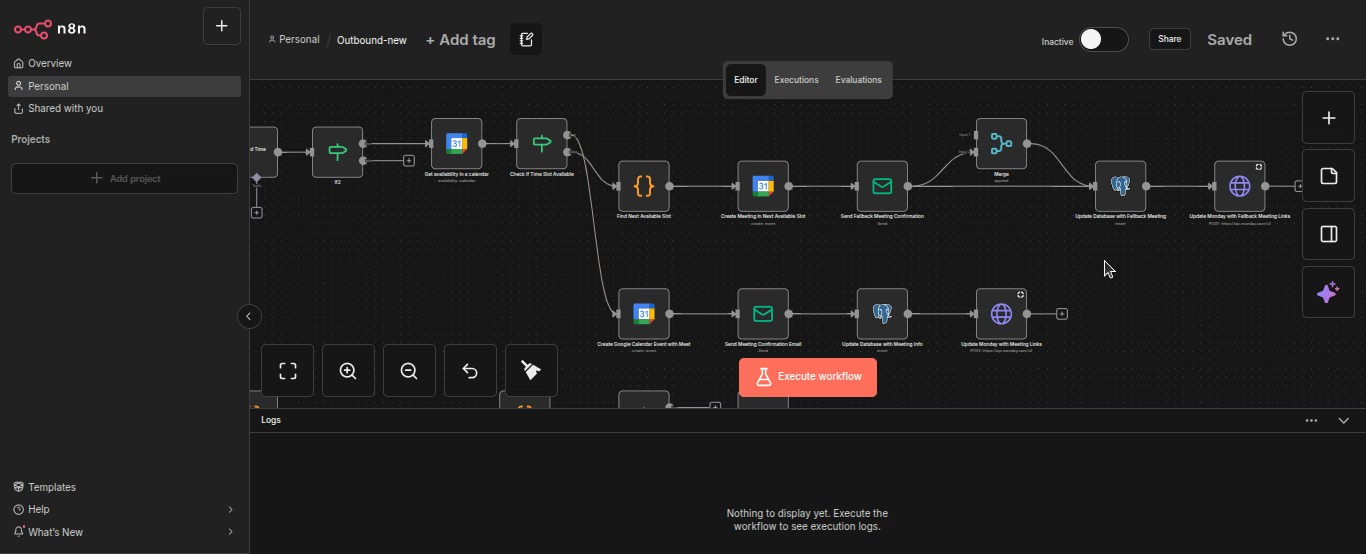Select the Update Monday with Fallback Meeting Links node

click(x=1240, y=186)
